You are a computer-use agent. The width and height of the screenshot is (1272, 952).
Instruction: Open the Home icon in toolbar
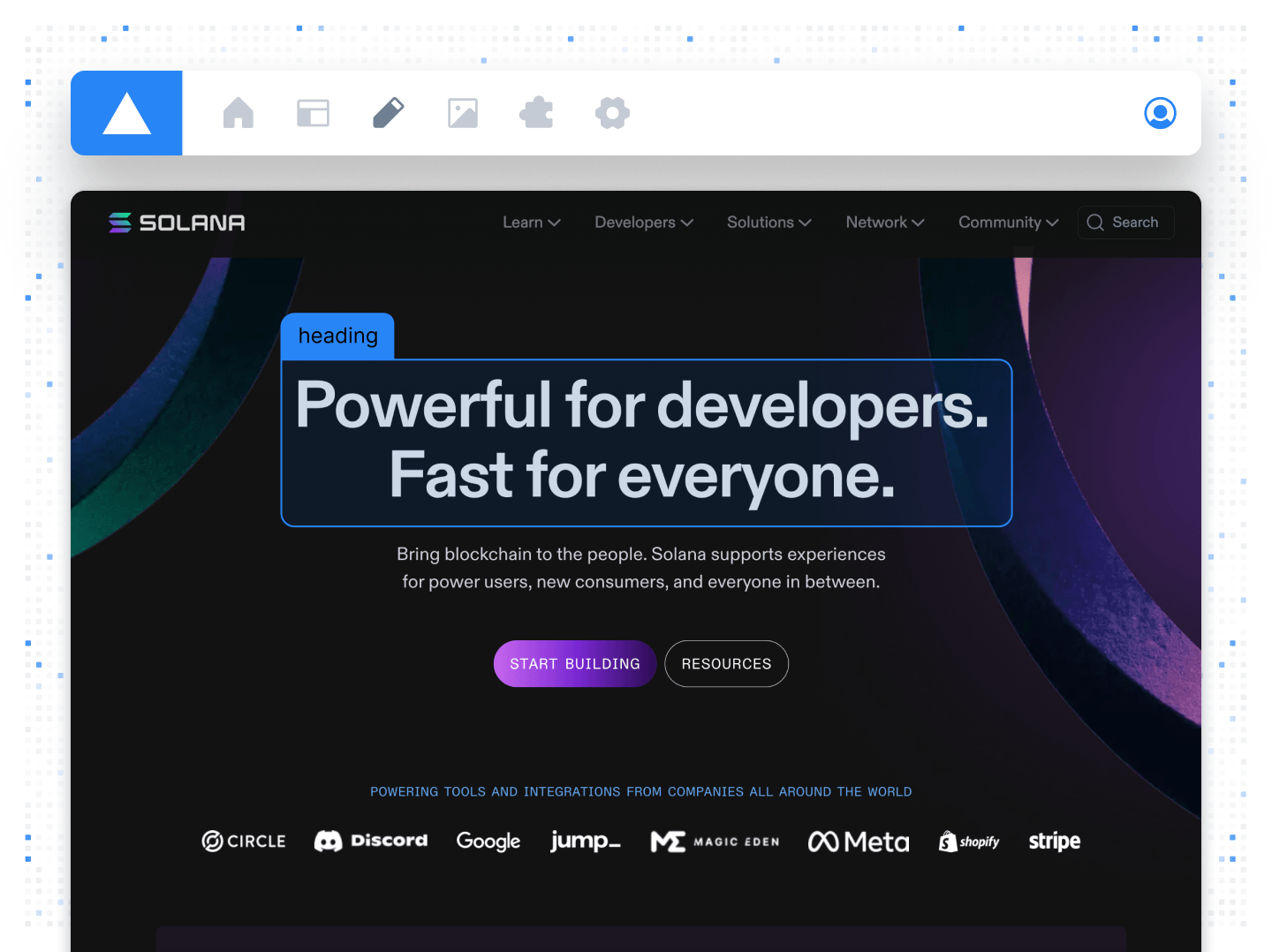pos(238,113)
